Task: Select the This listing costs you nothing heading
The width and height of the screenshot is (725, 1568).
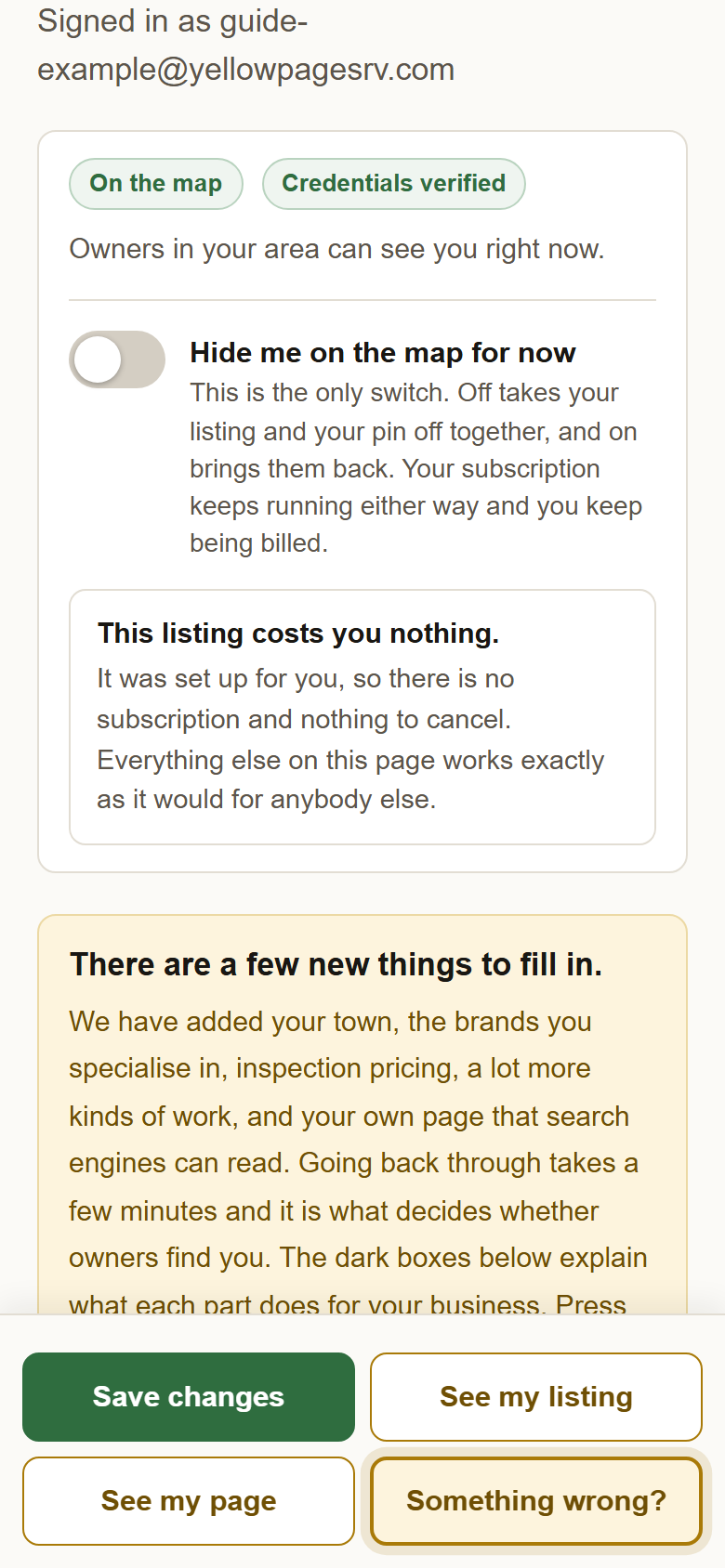Action: tap(298, 634)
